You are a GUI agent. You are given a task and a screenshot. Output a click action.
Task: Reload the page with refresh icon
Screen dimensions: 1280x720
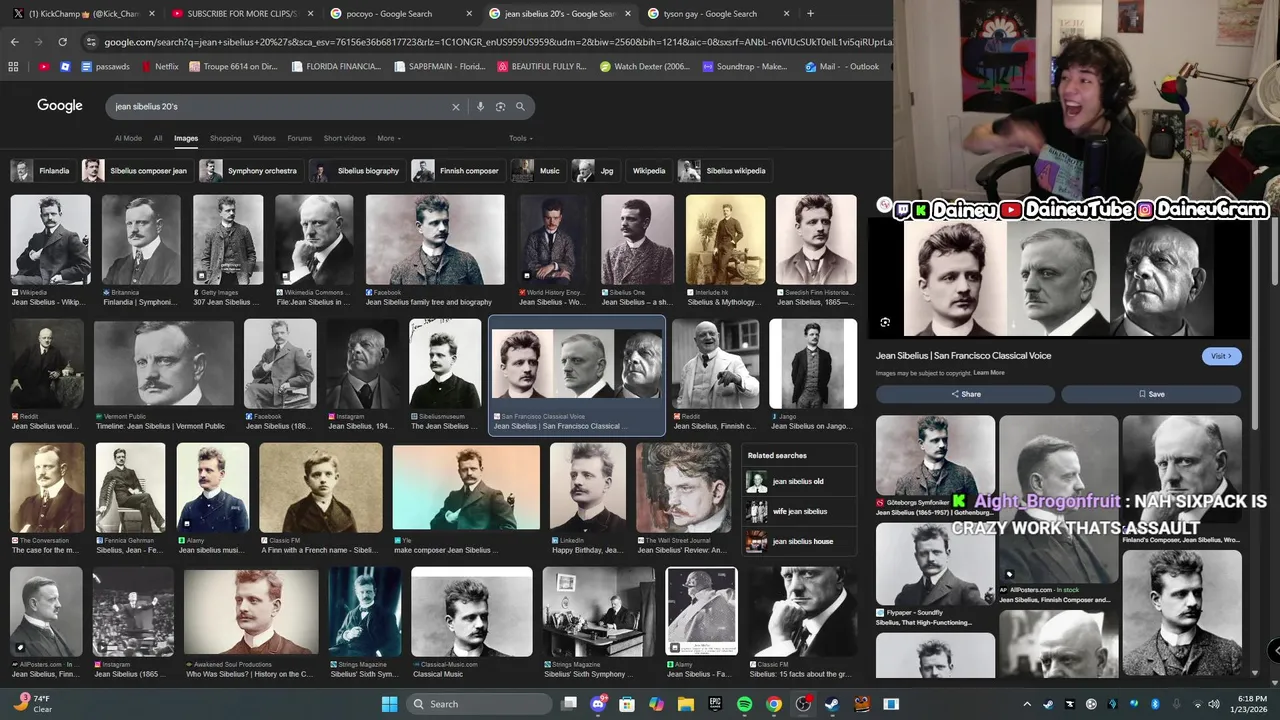click(62, 42)
